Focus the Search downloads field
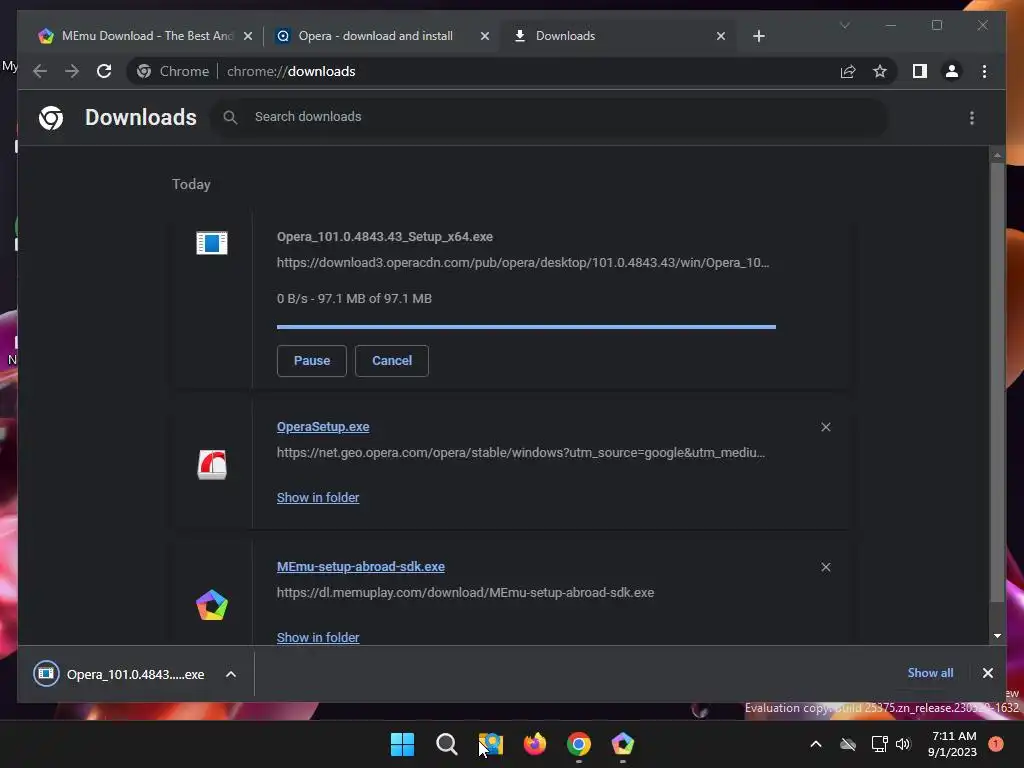Viewport: 1024px width, 768px height. pyautogui.click(x=549, y=117)
